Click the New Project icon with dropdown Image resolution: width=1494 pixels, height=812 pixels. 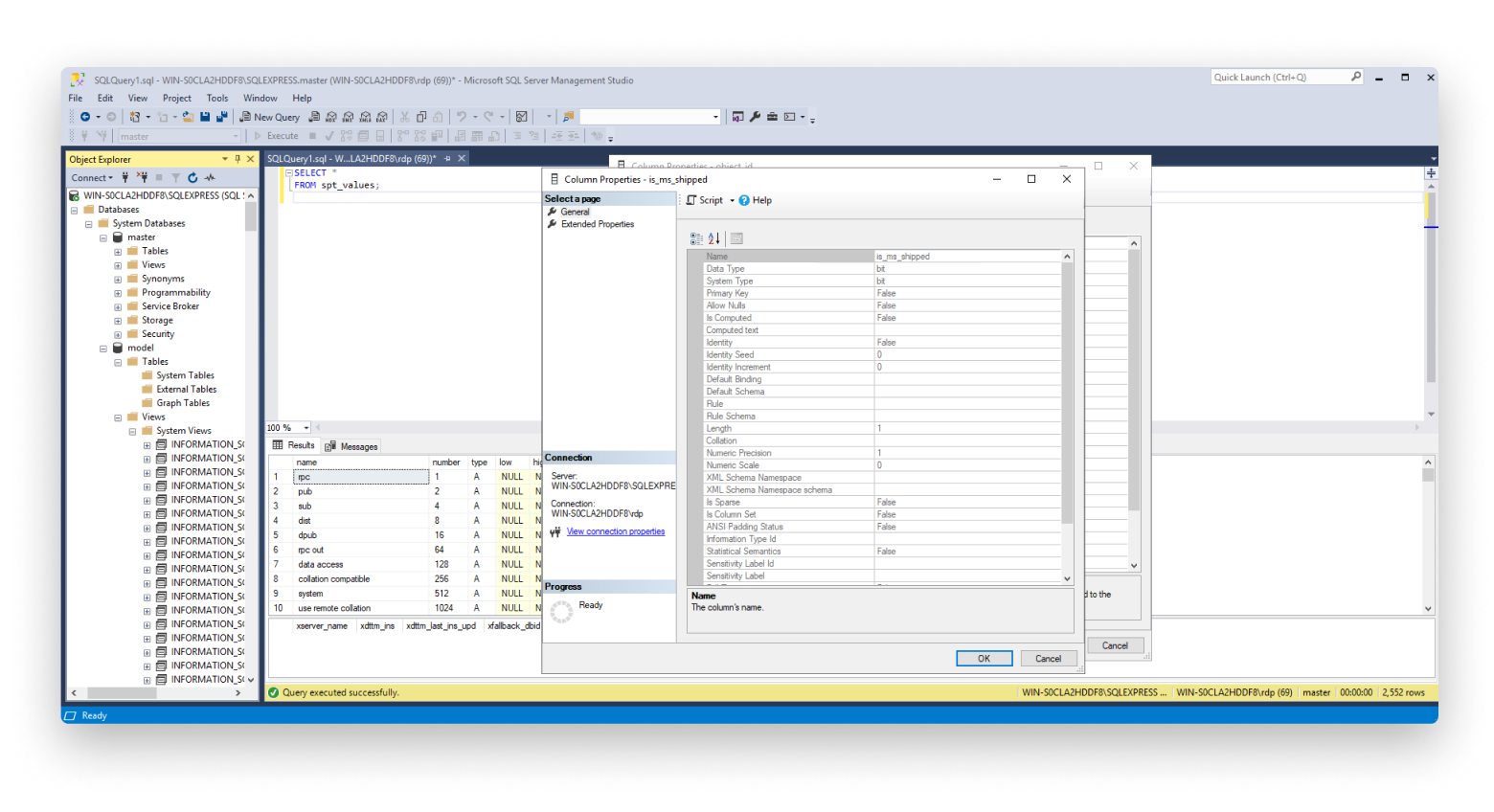pyautogui.click(x=140, y=117)
